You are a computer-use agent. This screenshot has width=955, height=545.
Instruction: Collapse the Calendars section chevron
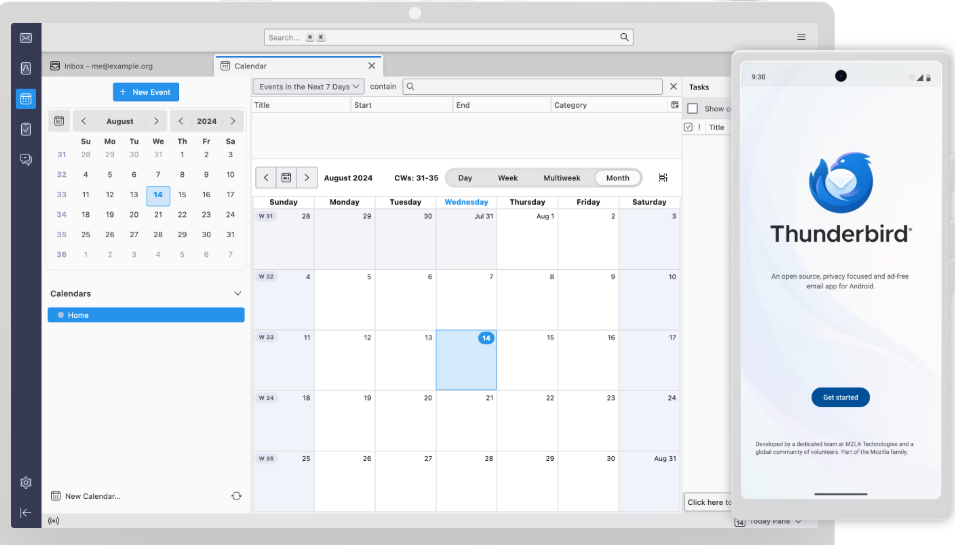point(238,294)
